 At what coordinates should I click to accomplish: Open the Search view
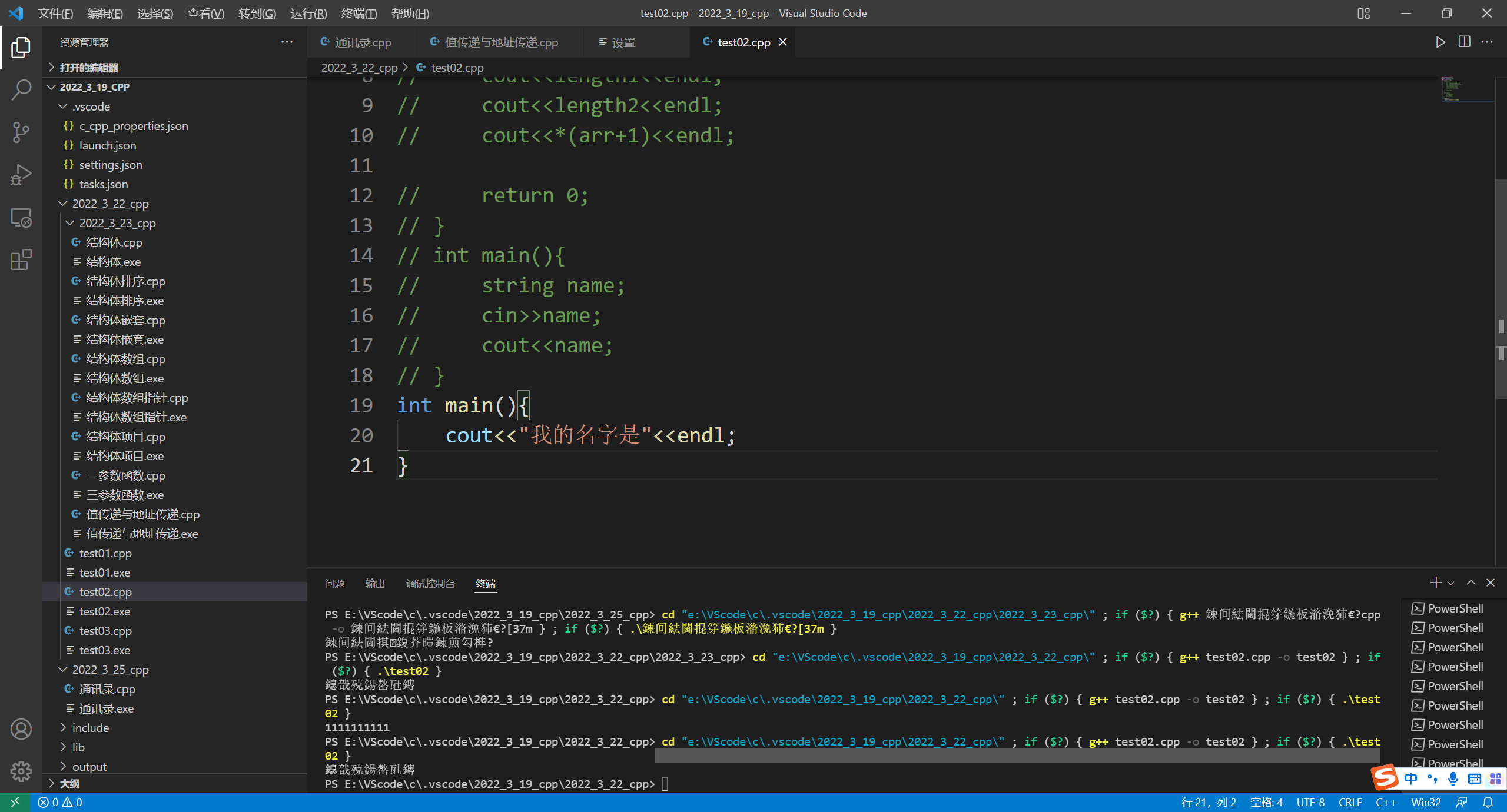[21, 89]
